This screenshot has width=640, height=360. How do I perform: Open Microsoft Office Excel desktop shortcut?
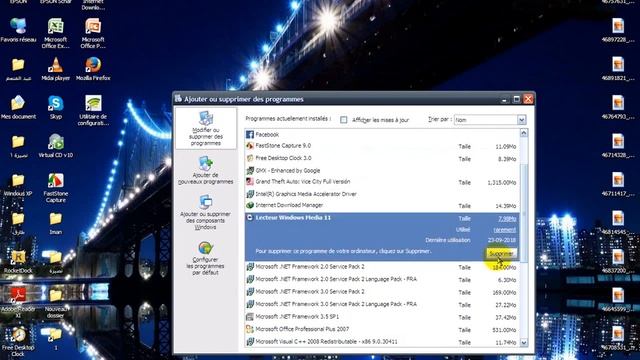click(x=56, y=33)
